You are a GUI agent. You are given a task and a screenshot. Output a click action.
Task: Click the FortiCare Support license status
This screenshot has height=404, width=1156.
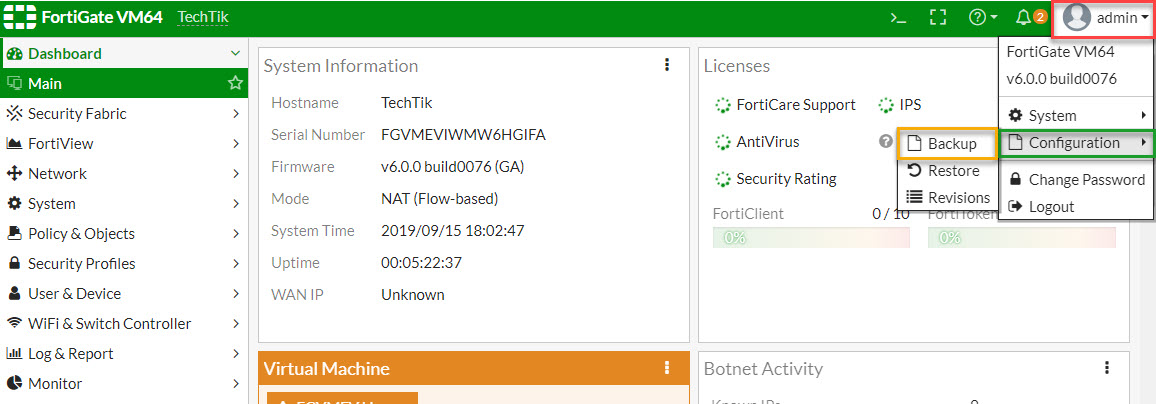(786, 105)
